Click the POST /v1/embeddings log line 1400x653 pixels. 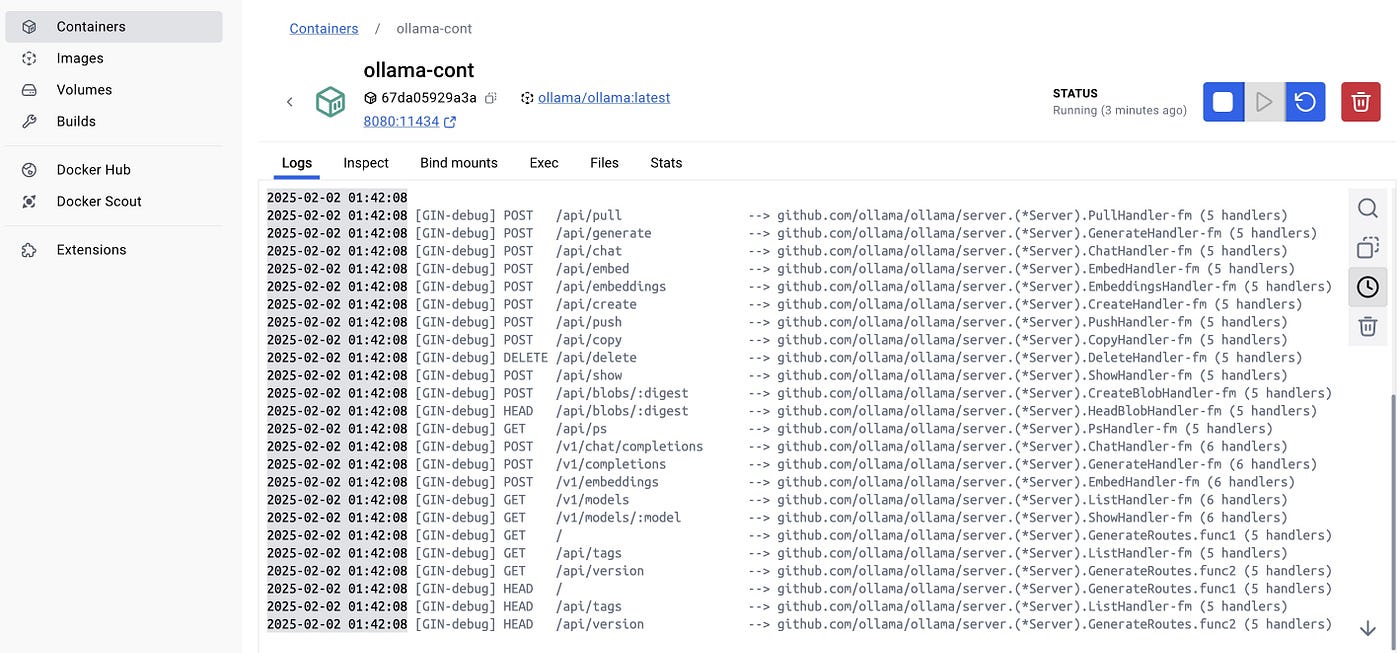click(781, 482)
